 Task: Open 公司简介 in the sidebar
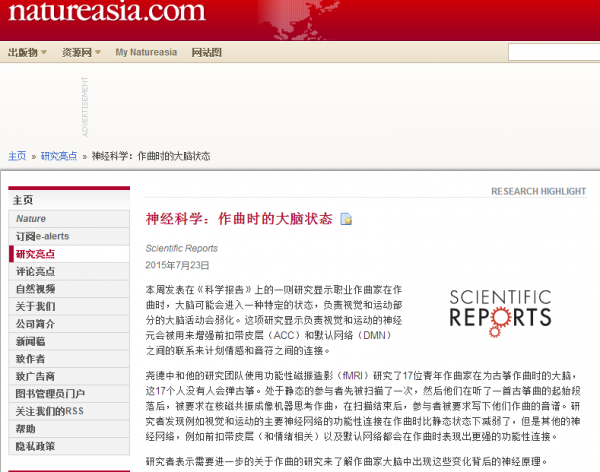(69, 324)
